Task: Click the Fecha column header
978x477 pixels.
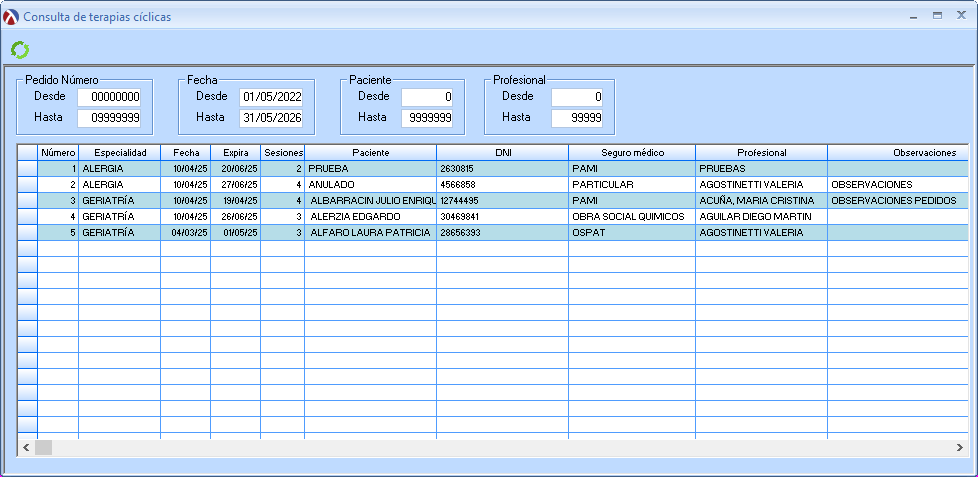Action: (x=186, y=153)
